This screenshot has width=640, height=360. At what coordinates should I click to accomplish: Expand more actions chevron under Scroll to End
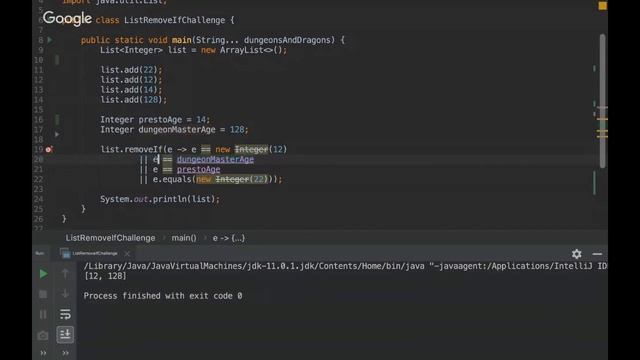click(65, 353)
